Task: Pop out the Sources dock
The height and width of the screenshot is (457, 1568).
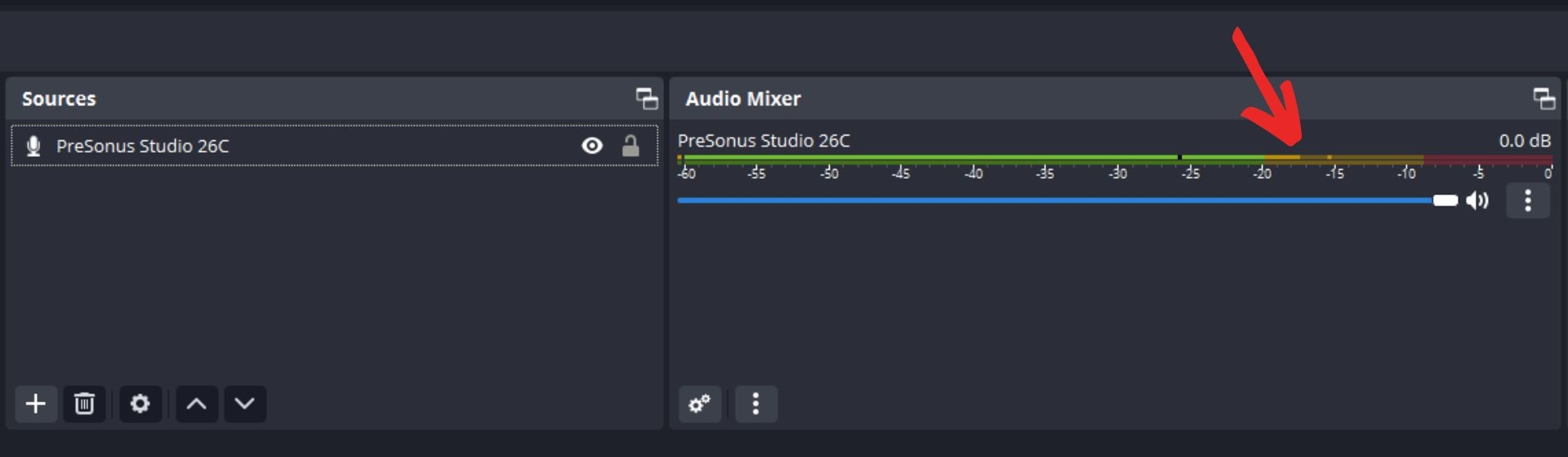Action: tap(647, 99)
